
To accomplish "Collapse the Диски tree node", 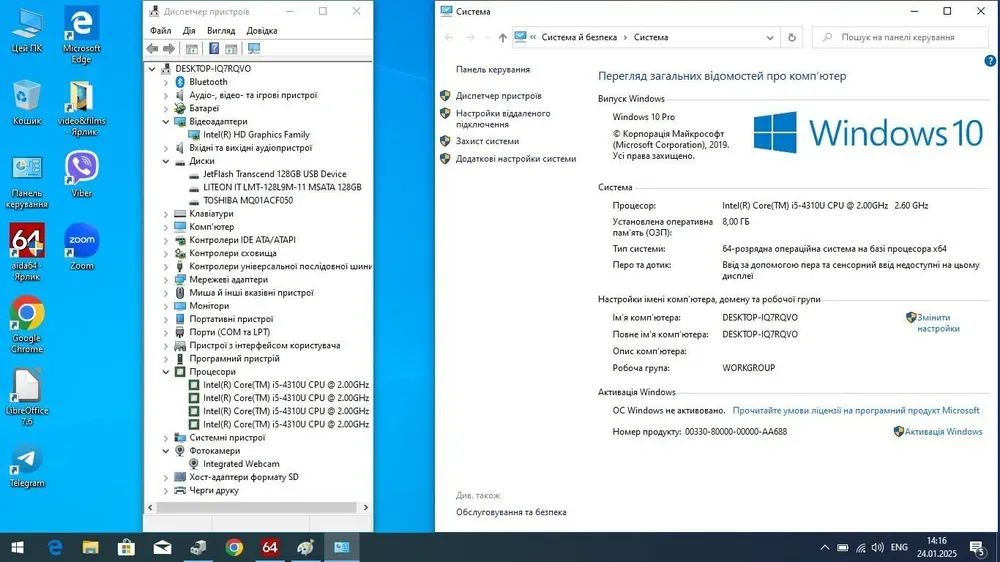I will (x=167, y=161).
